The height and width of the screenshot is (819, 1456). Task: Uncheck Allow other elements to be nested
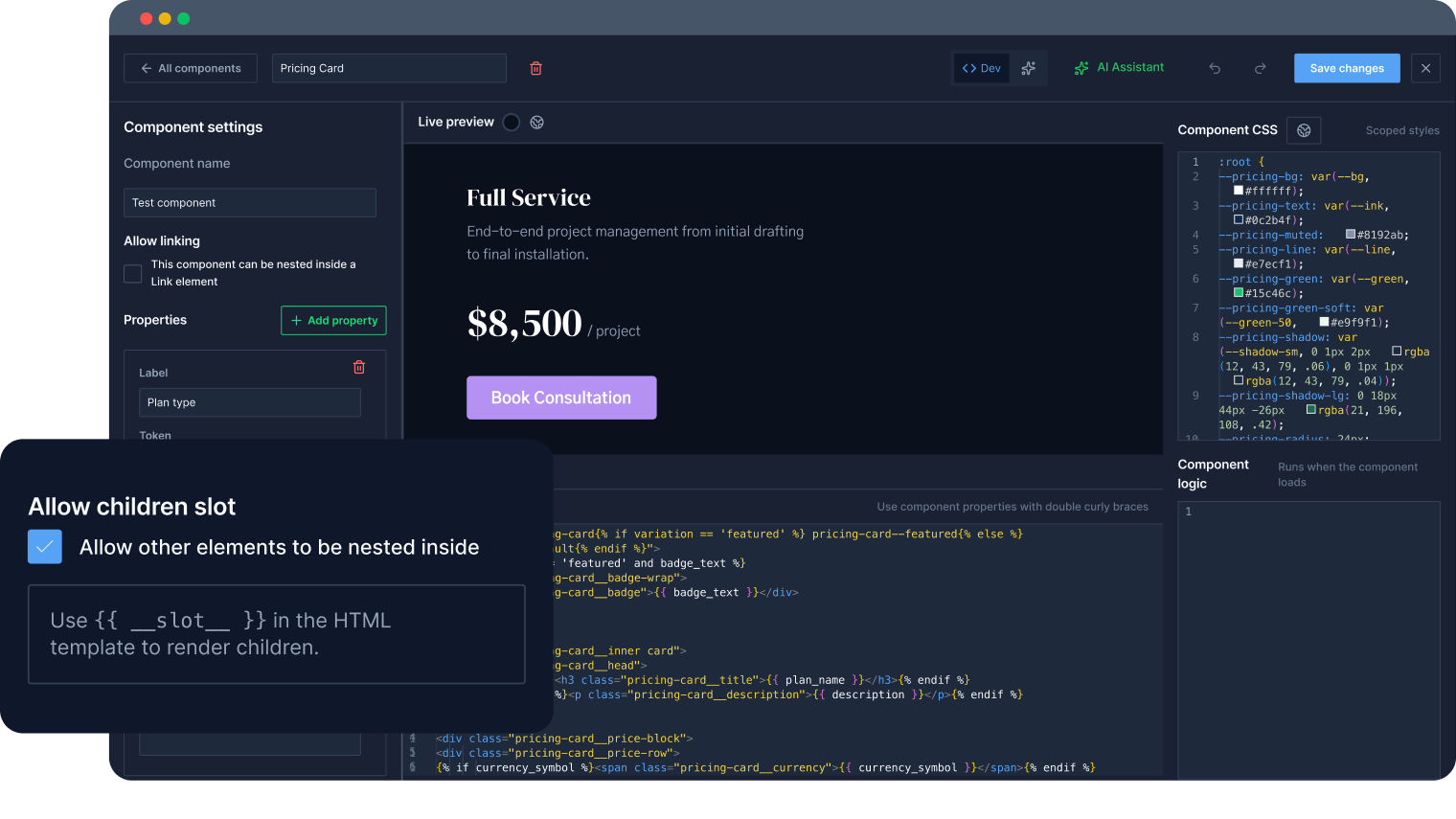(45, 547)
